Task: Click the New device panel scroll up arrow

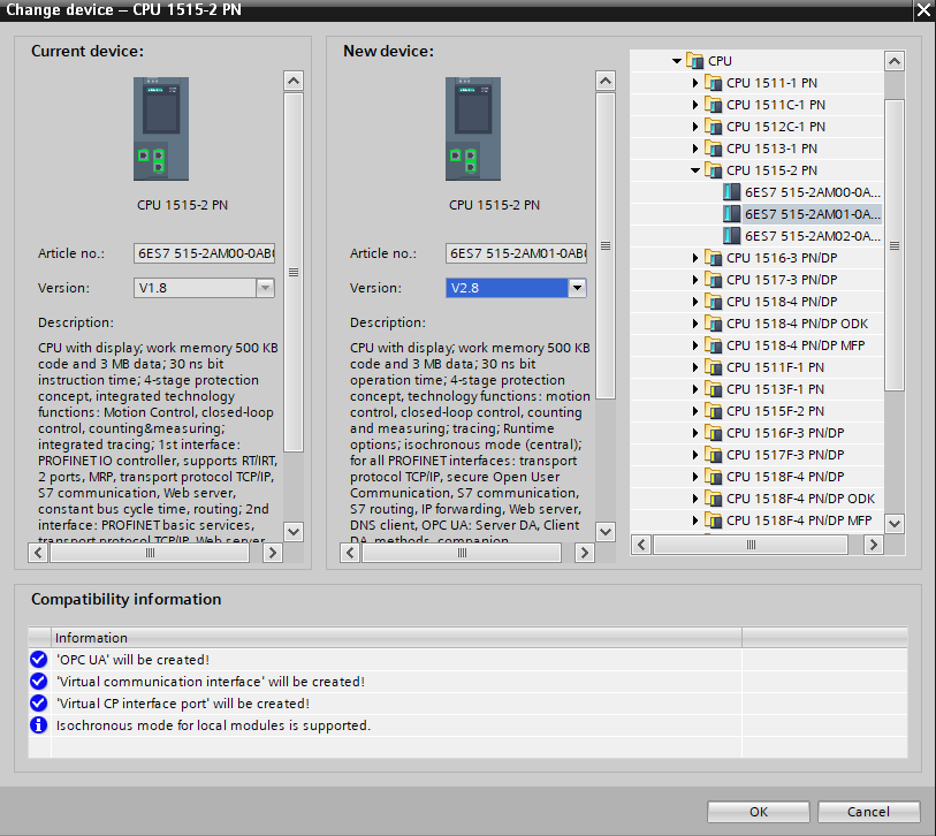Action: tap(605, 80)
